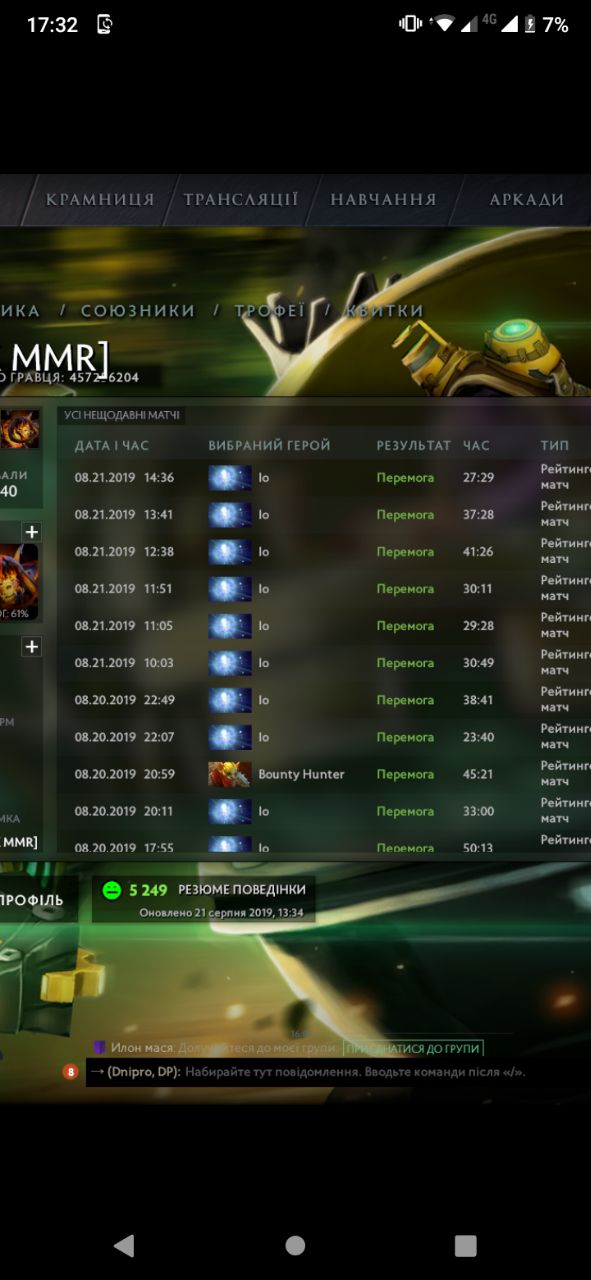Open ТРАНСЛЯЦІЇ top menu tab
Screen dimensions: 591x1280
(241, 199)
